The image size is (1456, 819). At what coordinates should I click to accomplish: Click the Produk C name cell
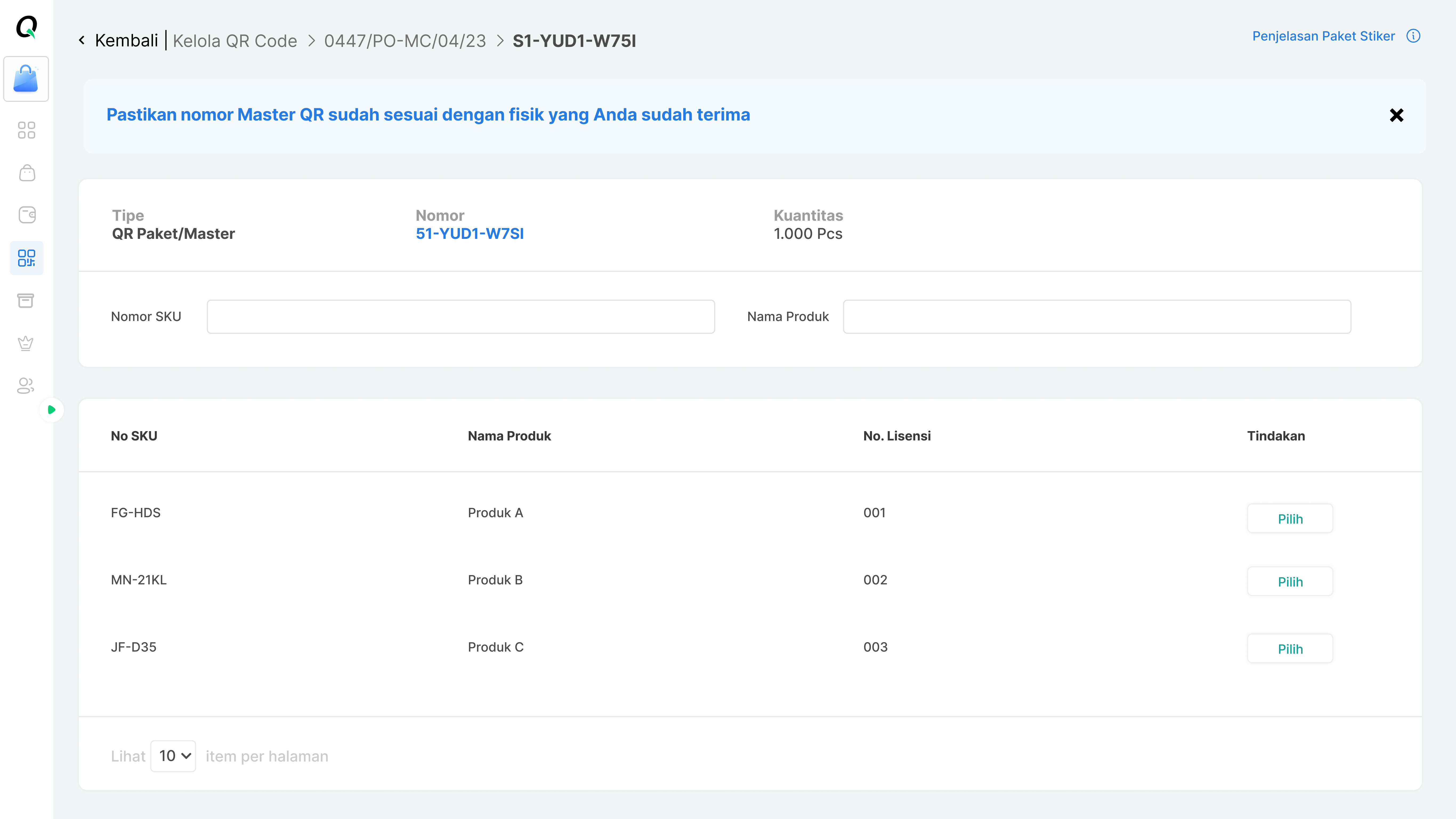tap(496, 647)
